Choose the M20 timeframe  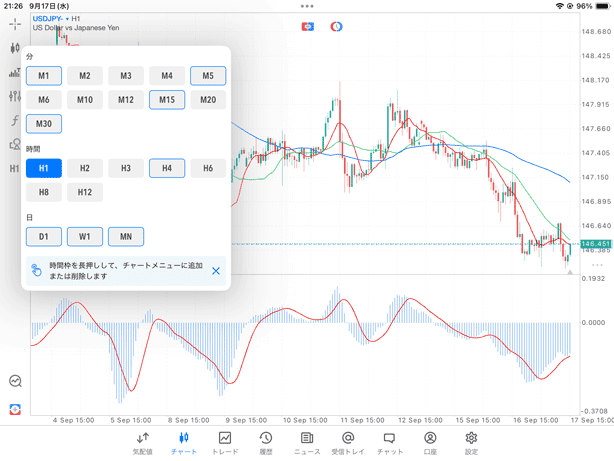208,100
